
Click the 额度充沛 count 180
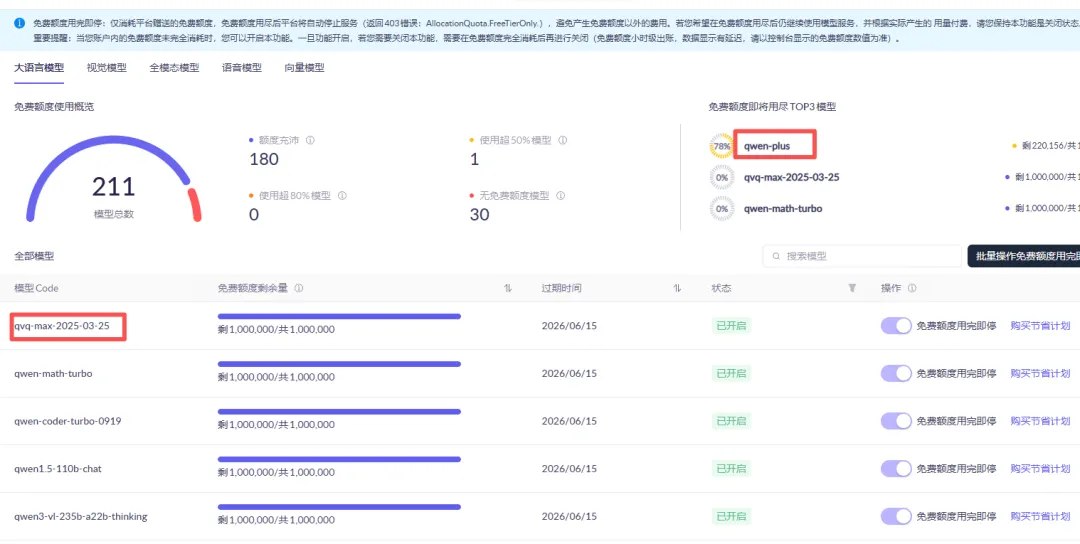coord(264,159)
